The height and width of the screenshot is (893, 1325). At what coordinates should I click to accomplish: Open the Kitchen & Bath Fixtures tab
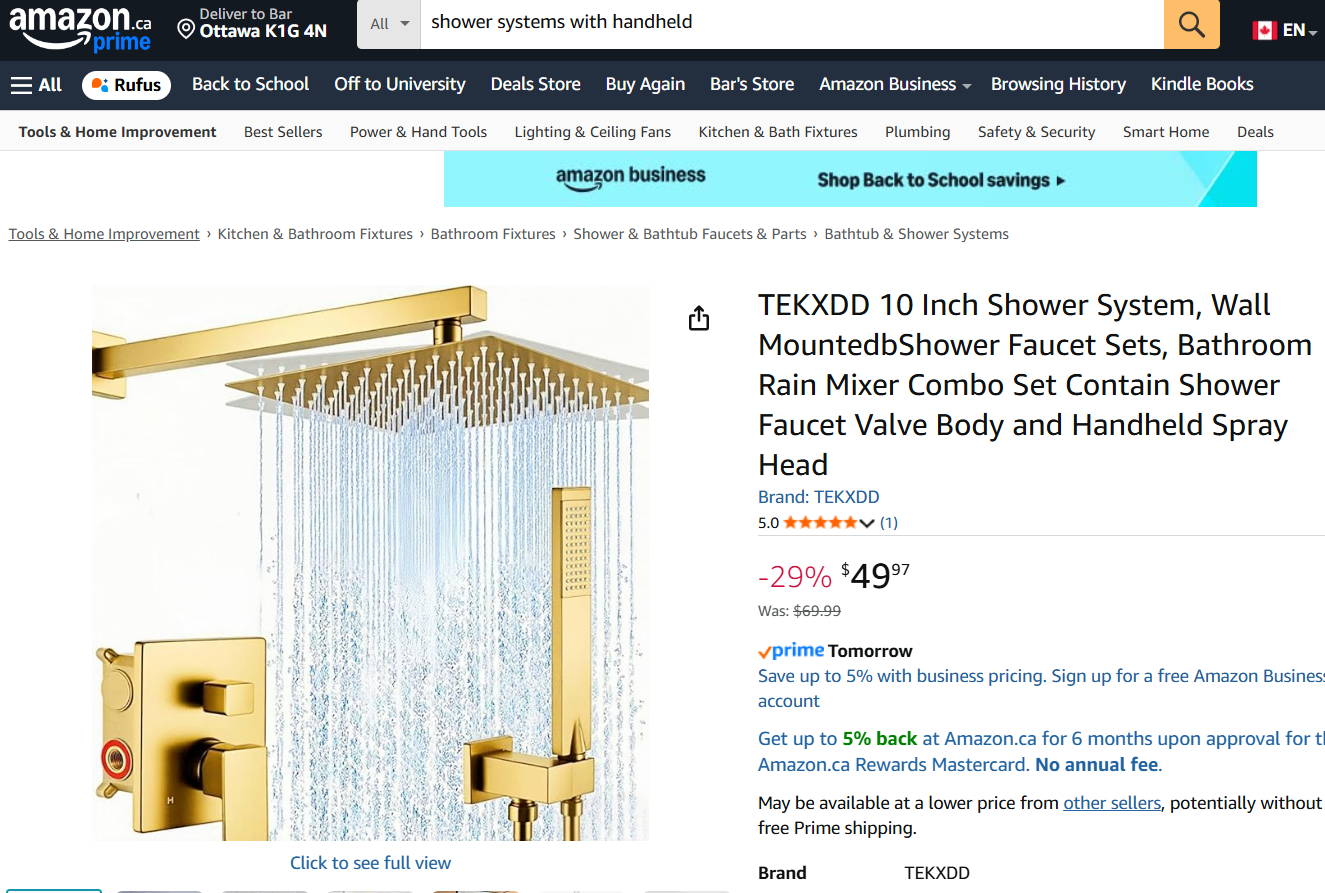778,132
